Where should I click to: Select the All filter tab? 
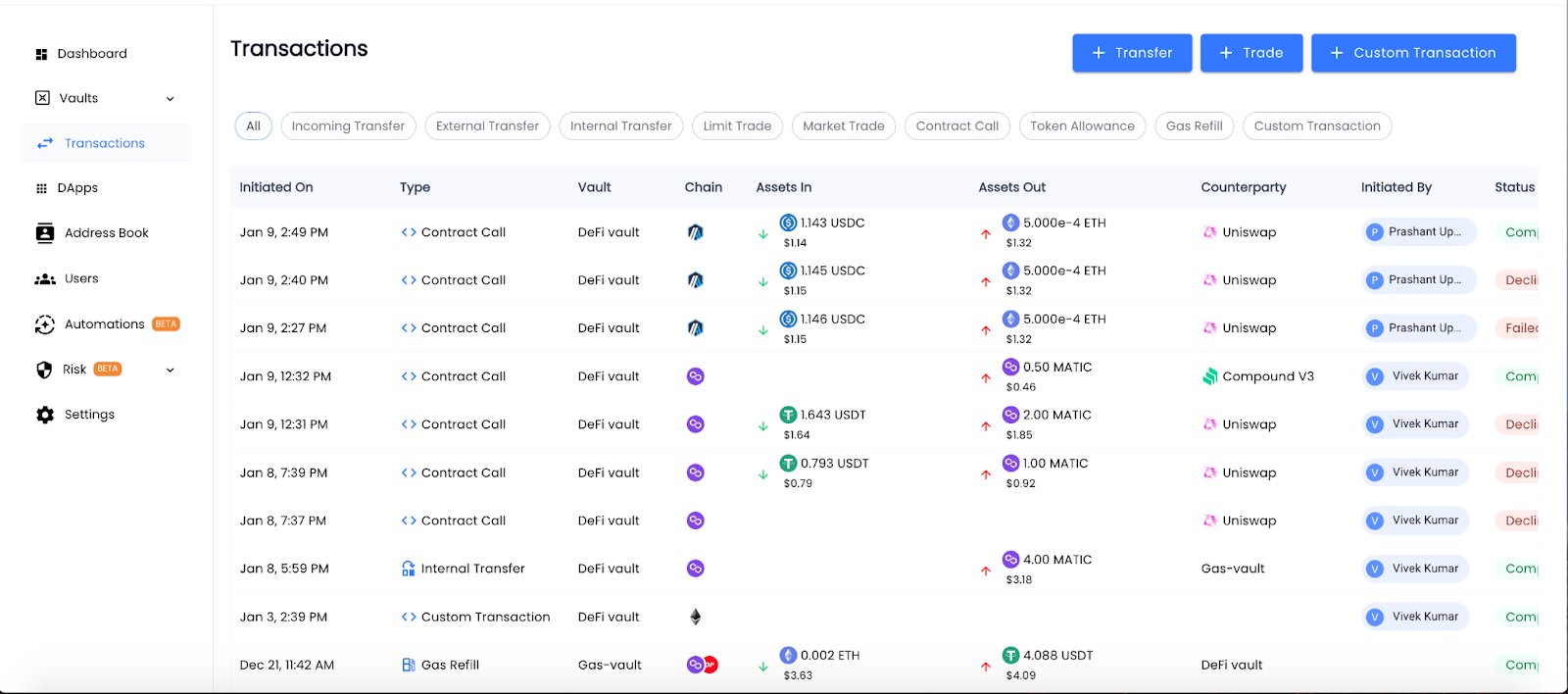pos(253,125)
